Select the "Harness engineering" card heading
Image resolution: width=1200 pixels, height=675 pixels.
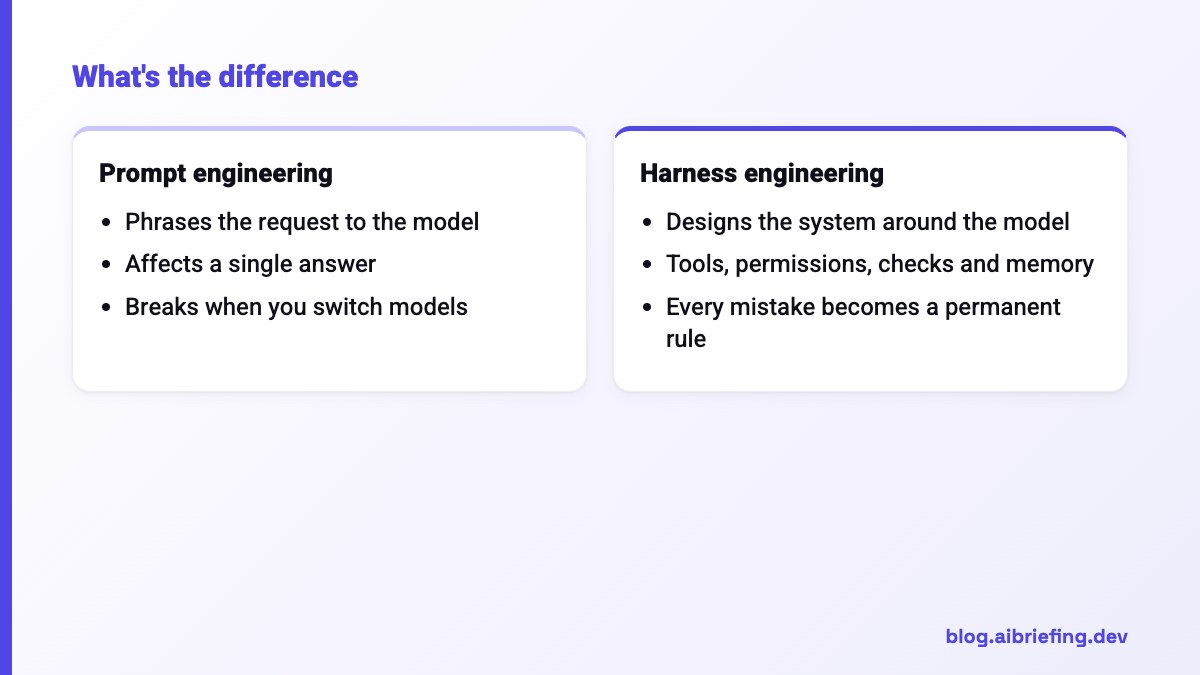pyautogui.click(x=762, y=173)
